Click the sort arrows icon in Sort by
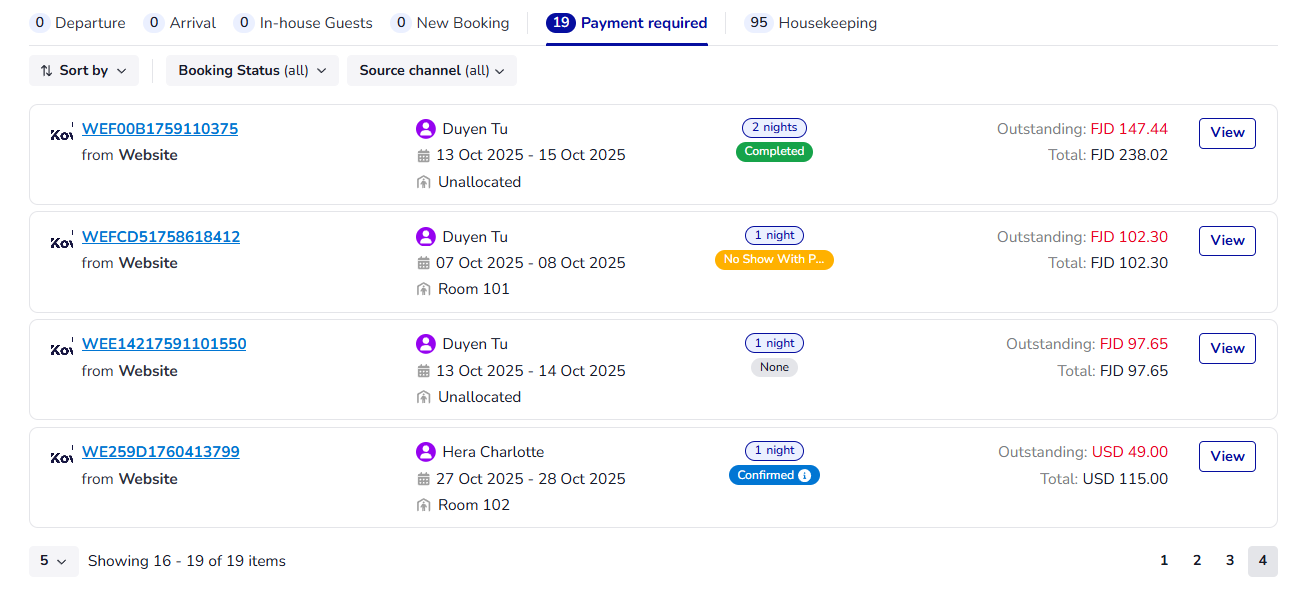 [x=47, y=71]
